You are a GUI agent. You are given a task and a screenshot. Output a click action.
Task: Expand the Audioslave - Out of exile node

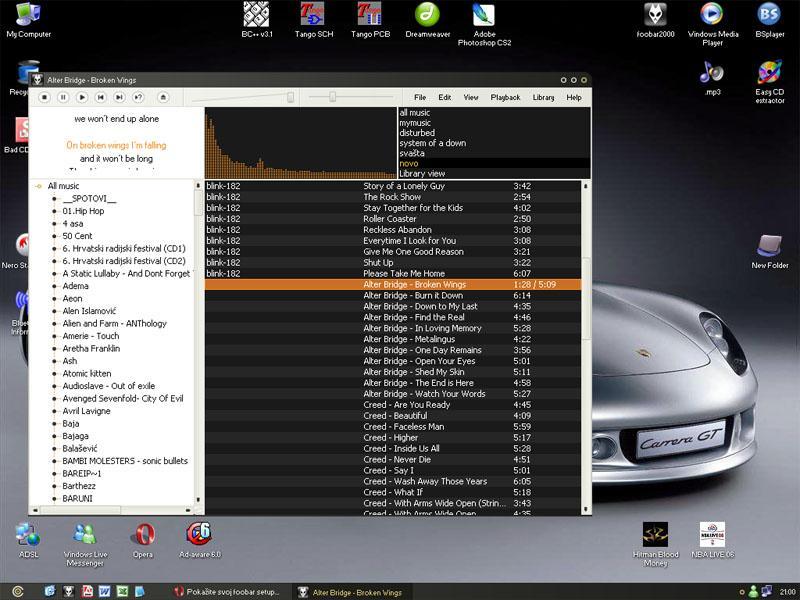click(54, 386)
